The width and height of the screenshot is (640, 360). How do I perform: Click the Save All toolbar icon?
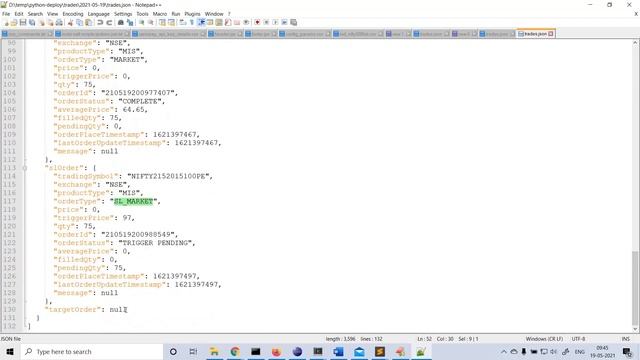(32, 22)
